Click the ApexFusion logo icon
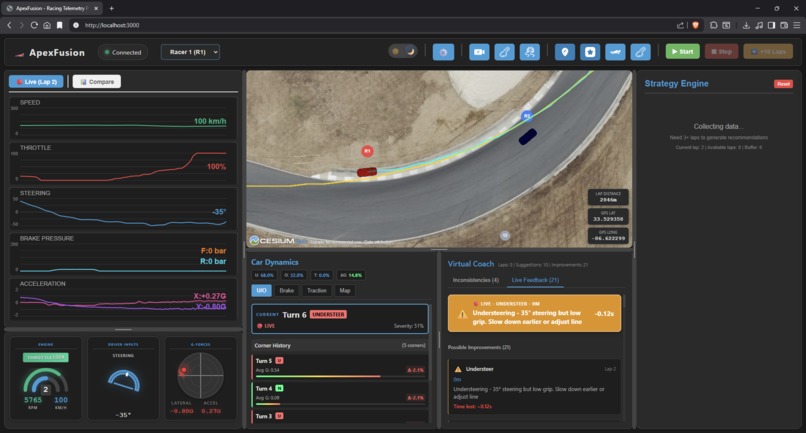Viewport: 806px width, 433px height. [x=20, y=53]
